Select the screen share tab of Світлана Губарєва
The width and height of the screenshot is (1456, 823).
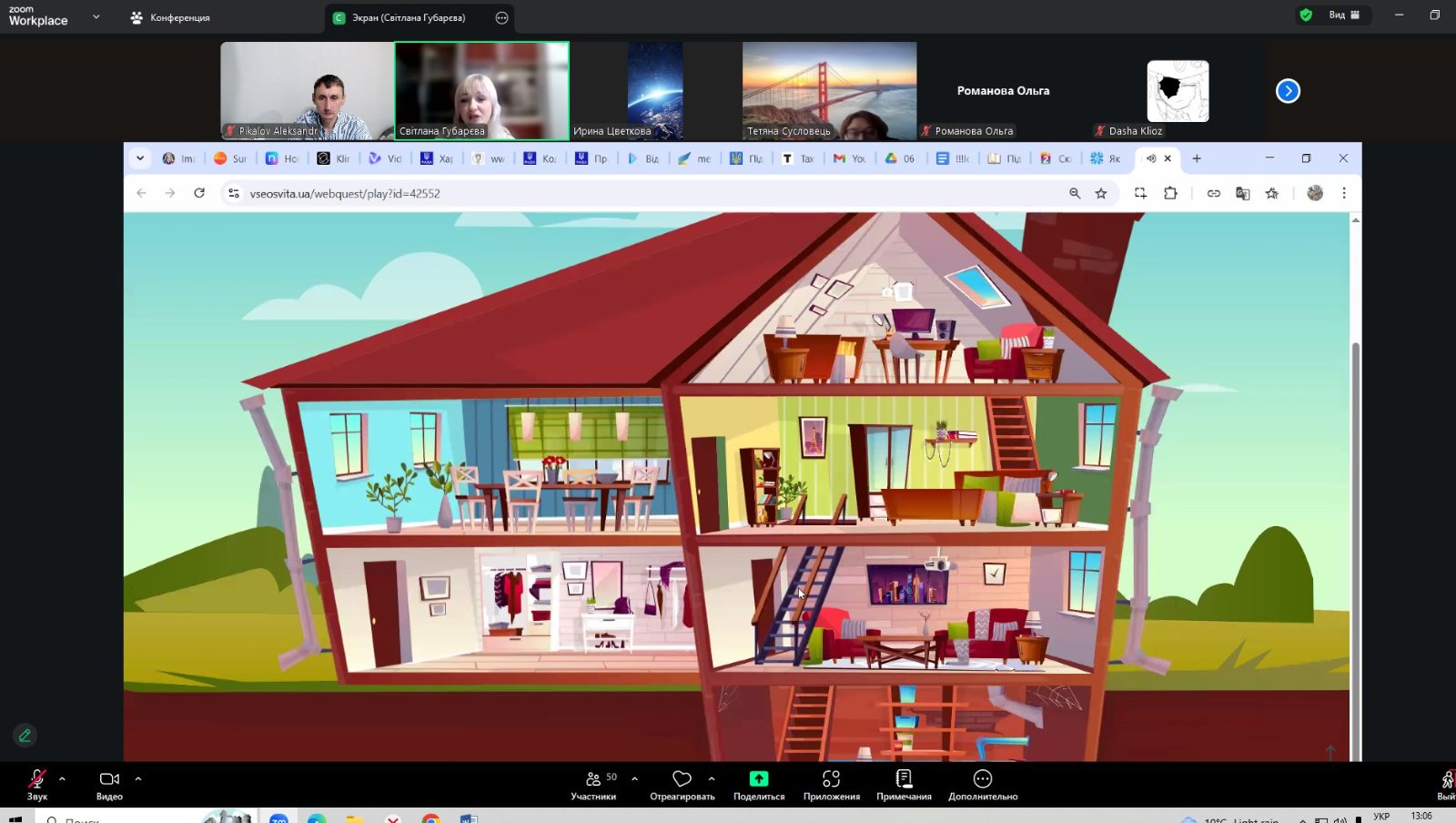408,17
